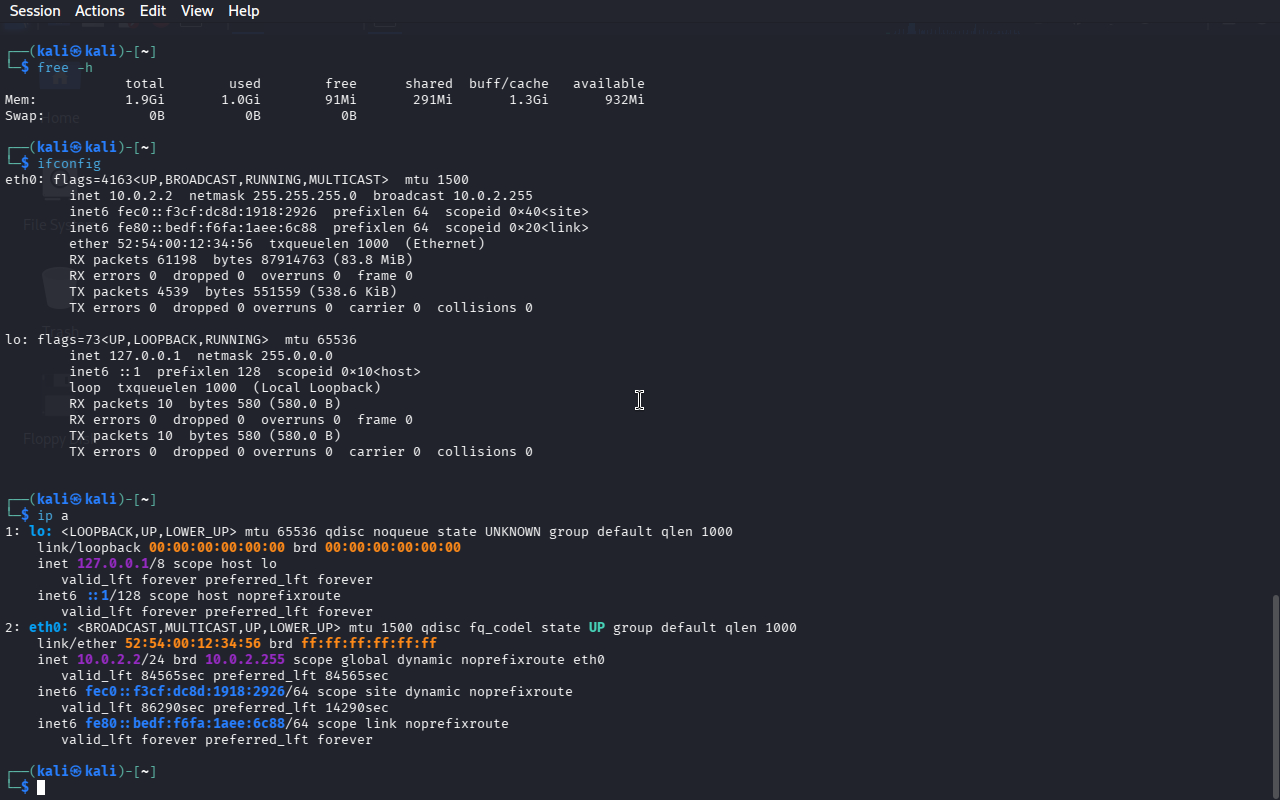
Task: Click the 1.9Gi total memory value
Action: coord(145,100)
